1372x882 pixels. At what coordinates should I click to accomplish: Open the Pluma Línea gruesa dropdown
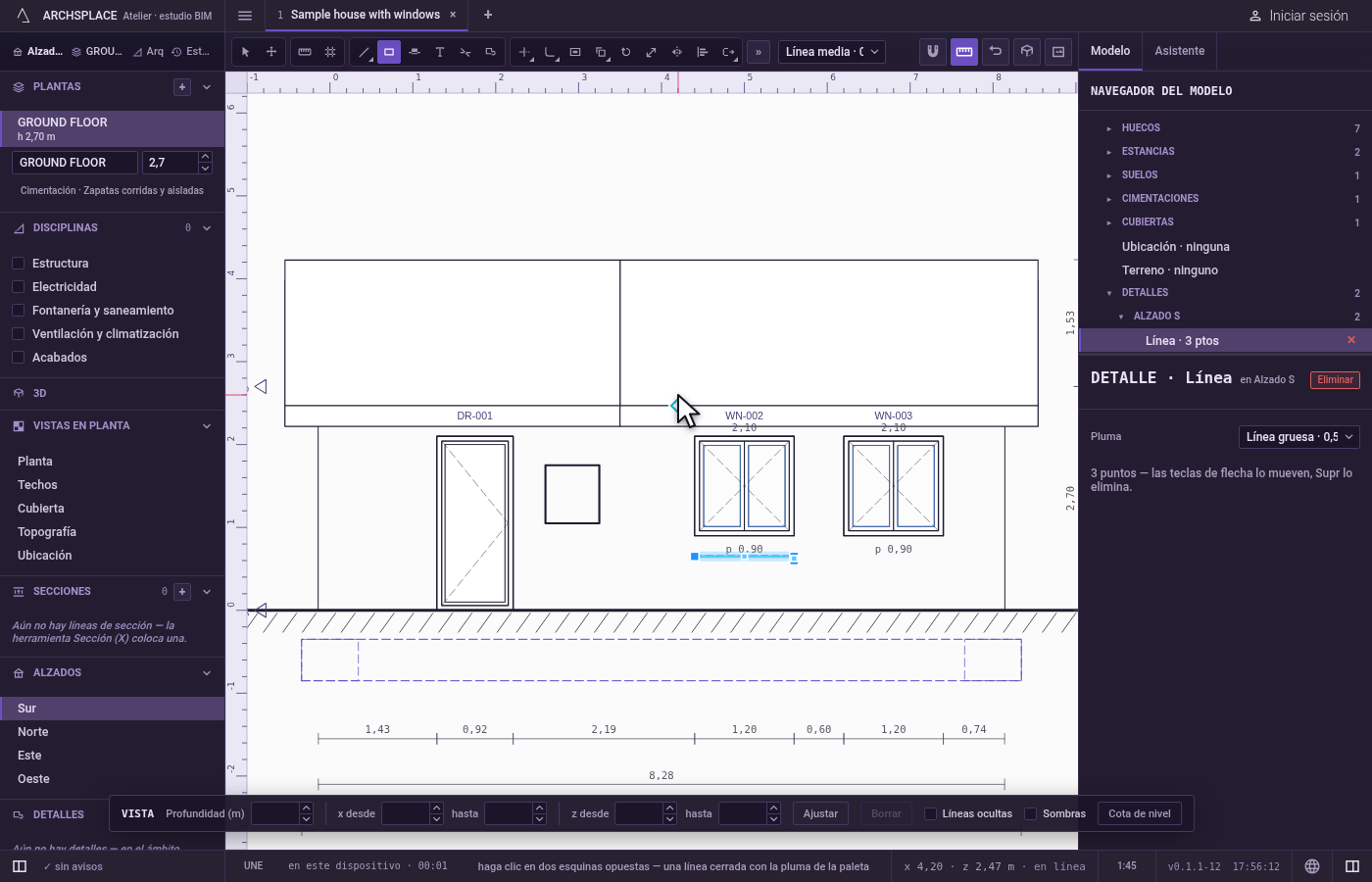pos(1299,437)
